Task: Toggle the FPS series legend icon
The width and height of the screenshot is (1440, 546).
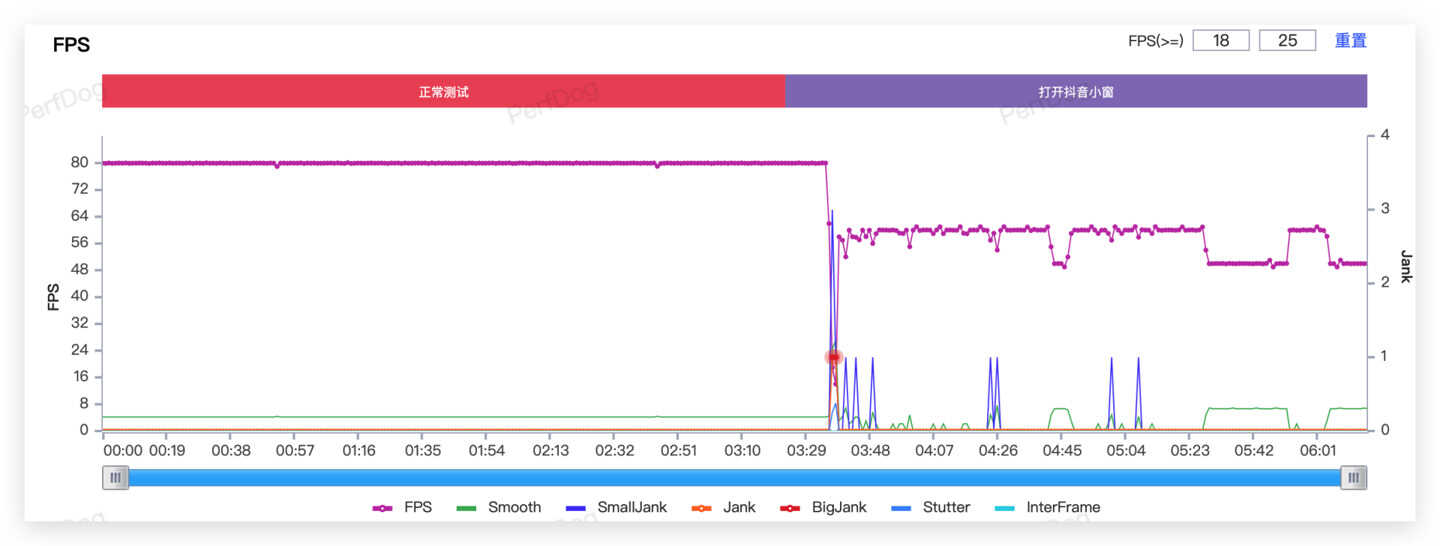Action: (x=383, y=508)
